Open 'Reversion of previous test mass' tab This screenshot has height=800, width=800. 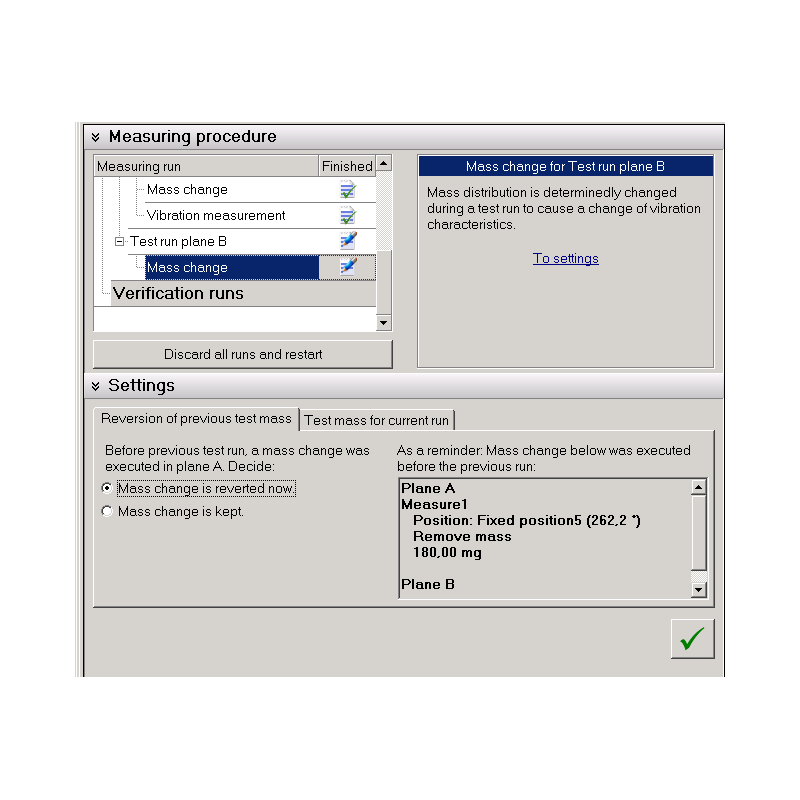click(196, 419)
